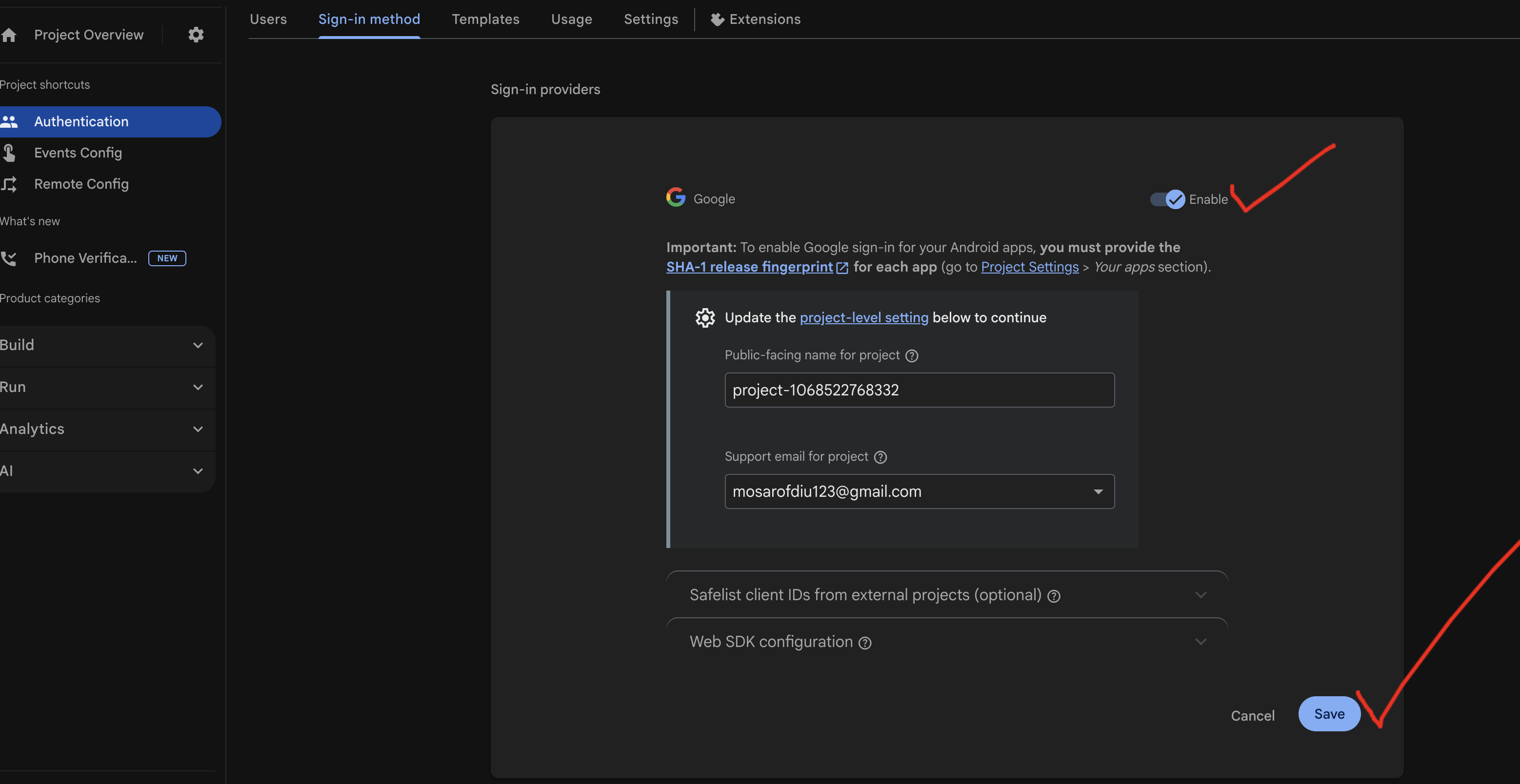Select Authentication in sidebar
Image resolution: width=1520 pixels, height=784 pixels.
tap(110, 121)
